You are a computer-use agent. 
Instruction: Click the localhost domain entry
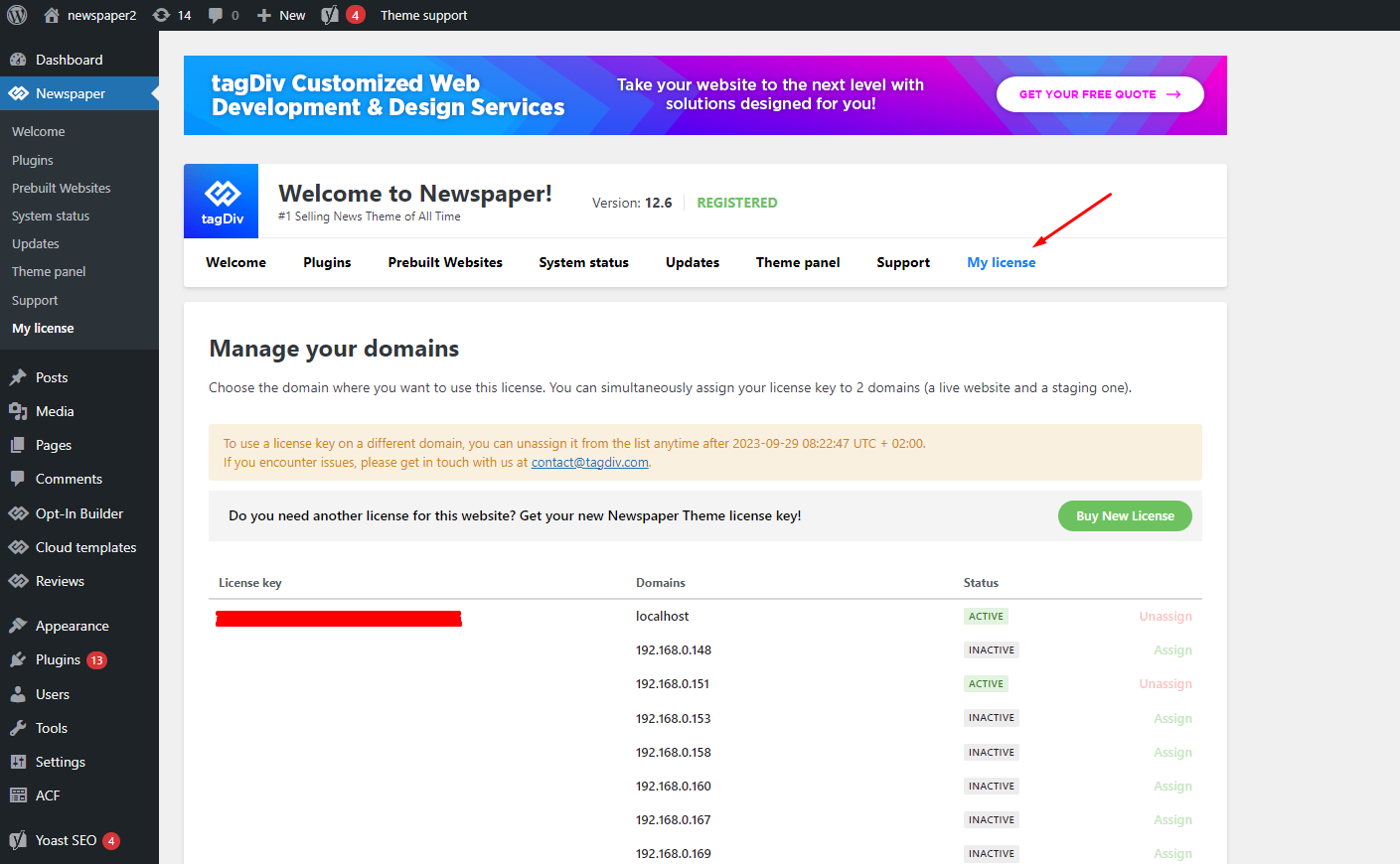click(662, 616)
